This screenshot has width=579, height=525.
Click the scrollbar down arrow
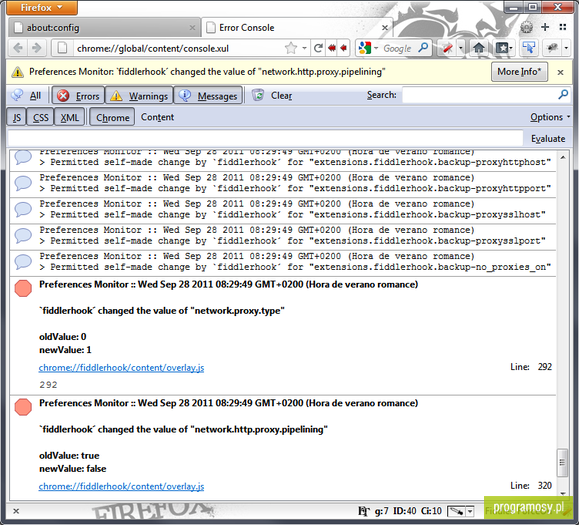point(563,493)
